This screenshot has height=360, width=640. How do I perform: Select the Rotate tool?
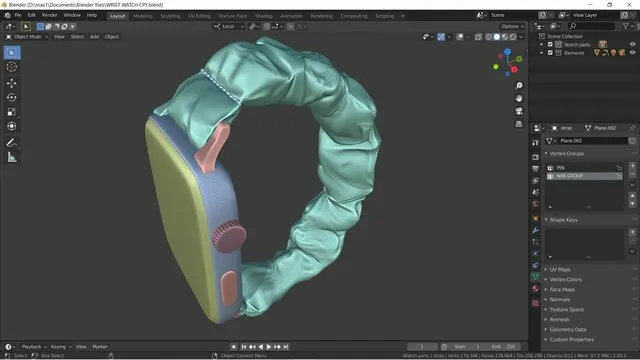point(12,98)
